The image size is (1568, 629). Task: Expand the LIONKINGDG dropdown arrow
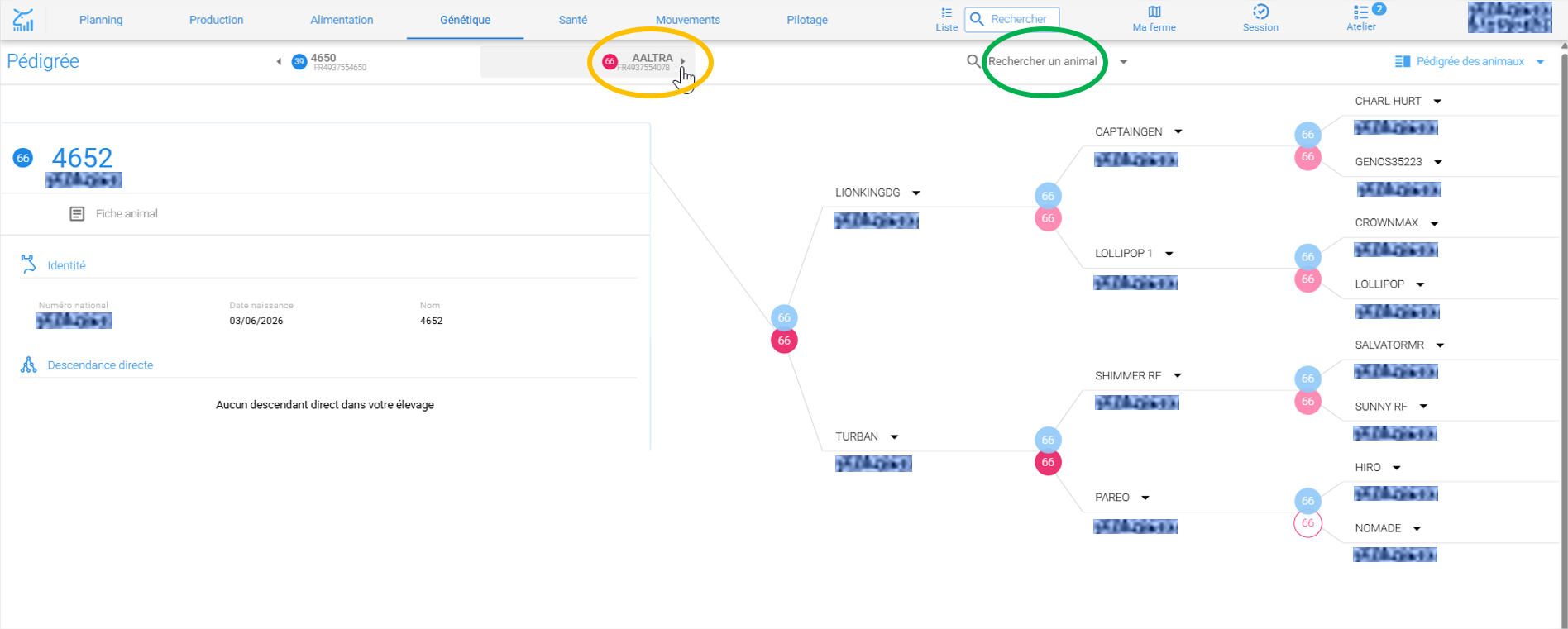(916, 193)
